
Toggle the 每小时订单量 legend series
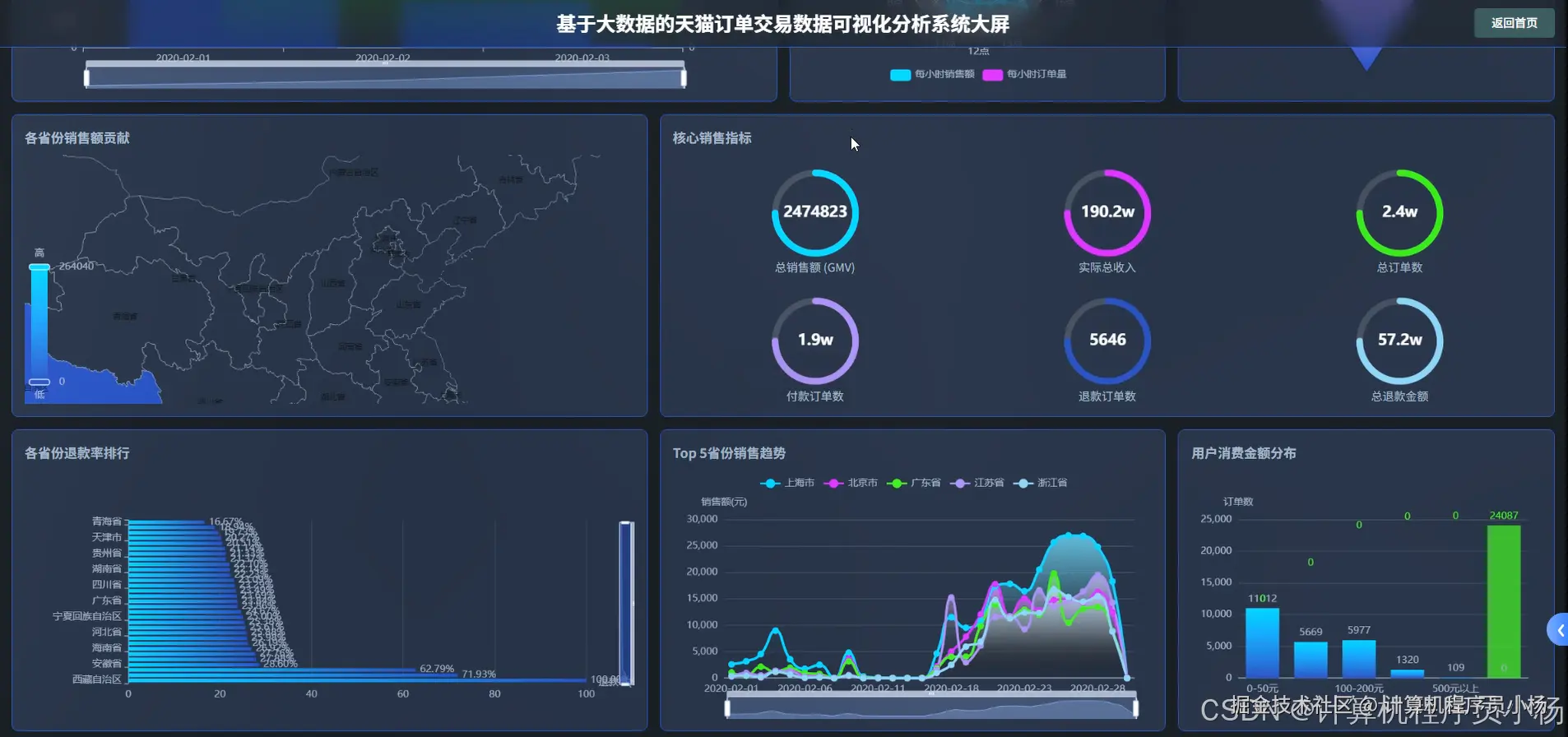tap(1024, 74)
